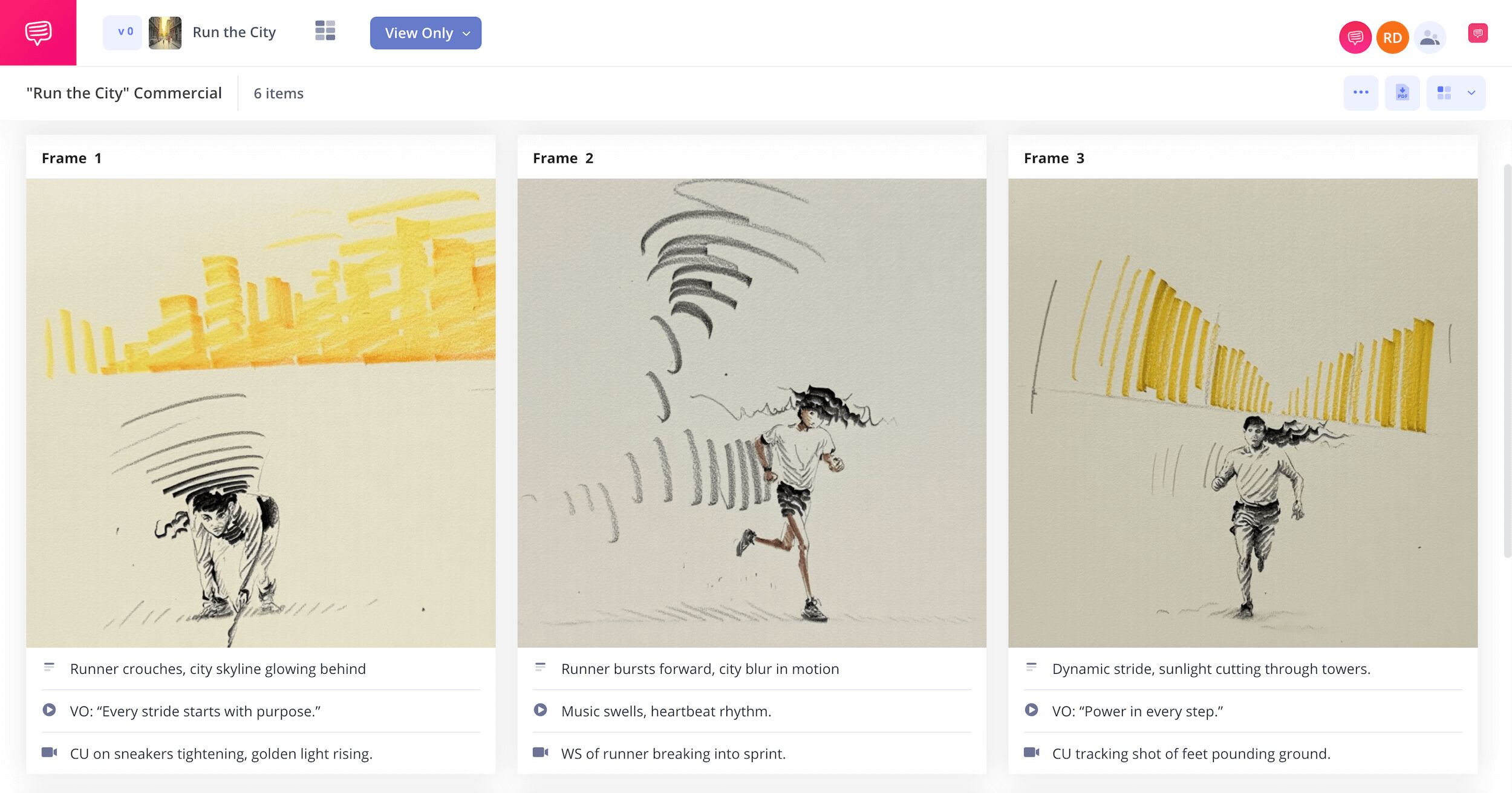1512x793 pixels.
Task: Click the Run the City project title
Action: point(234,33)
